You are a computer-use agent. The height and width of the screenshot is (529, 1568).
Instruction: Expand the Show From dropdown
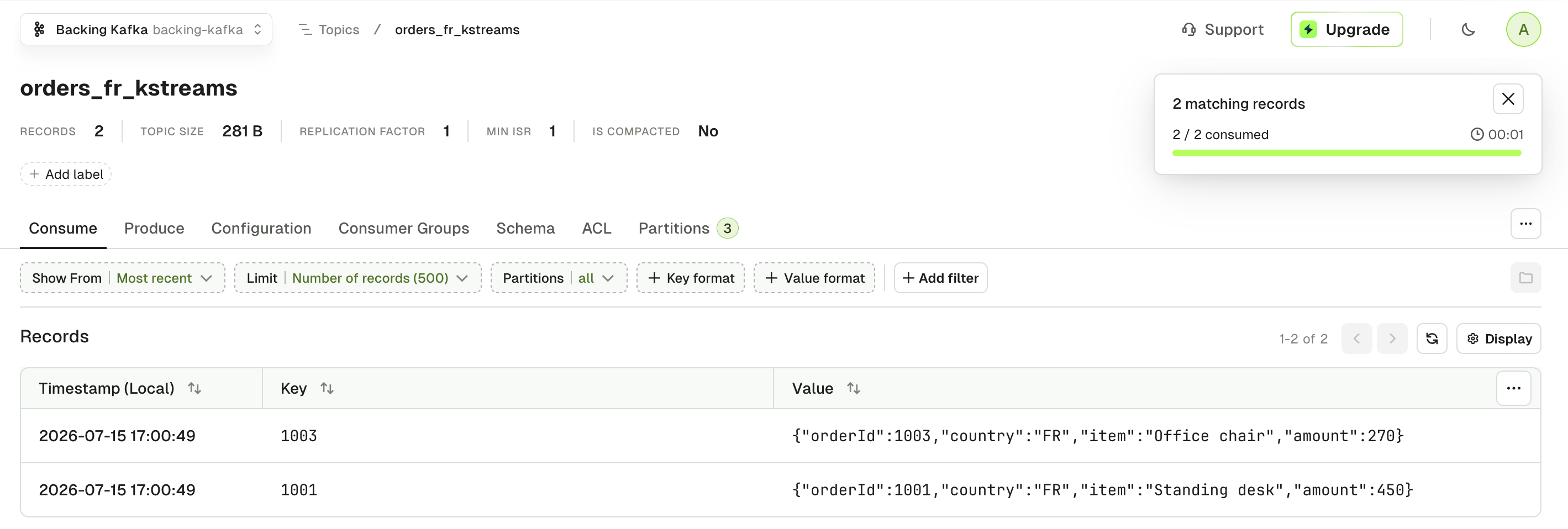pyautogui.click(x=122, y=278)
